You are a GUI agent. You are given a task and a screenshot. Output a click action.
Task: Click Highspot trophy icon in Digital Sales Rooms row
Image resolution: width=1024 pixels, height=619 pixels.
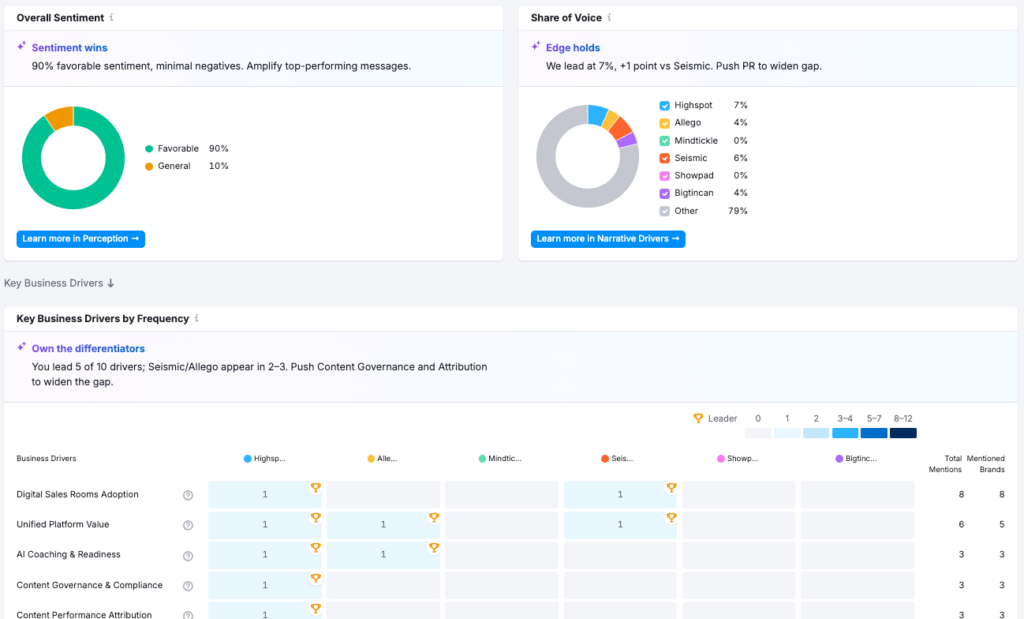pos(315,488)
